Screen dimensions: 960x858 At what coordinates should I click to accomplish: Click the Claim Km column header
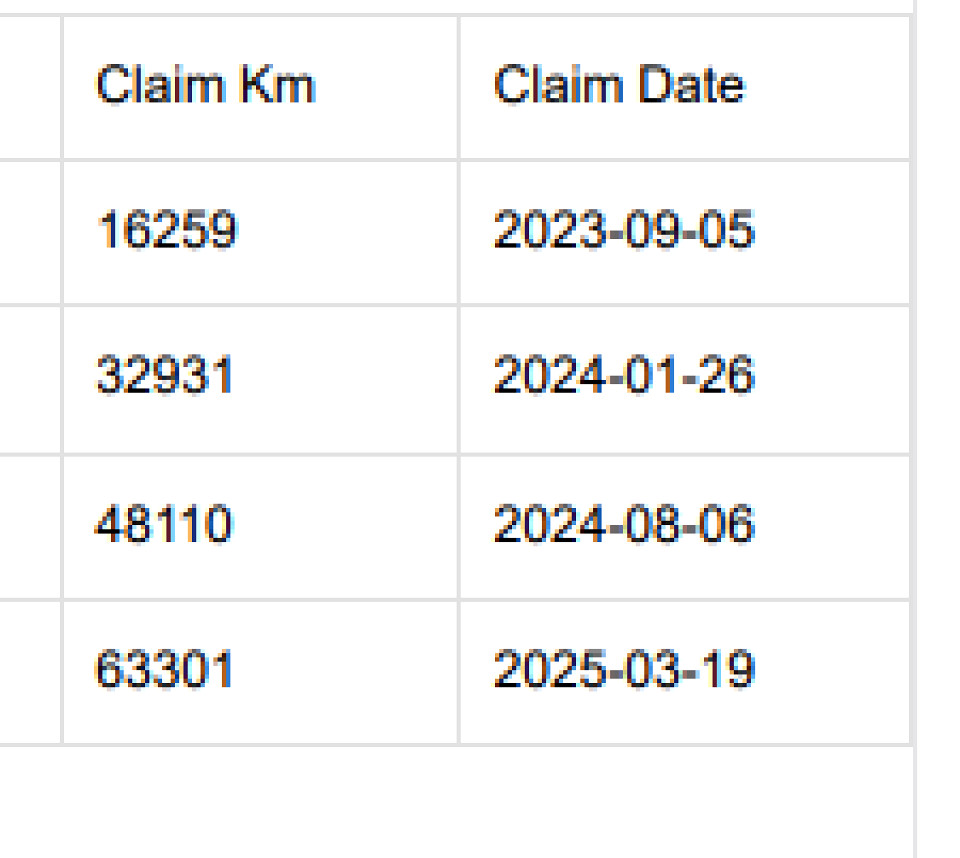[x=205, y=87]
